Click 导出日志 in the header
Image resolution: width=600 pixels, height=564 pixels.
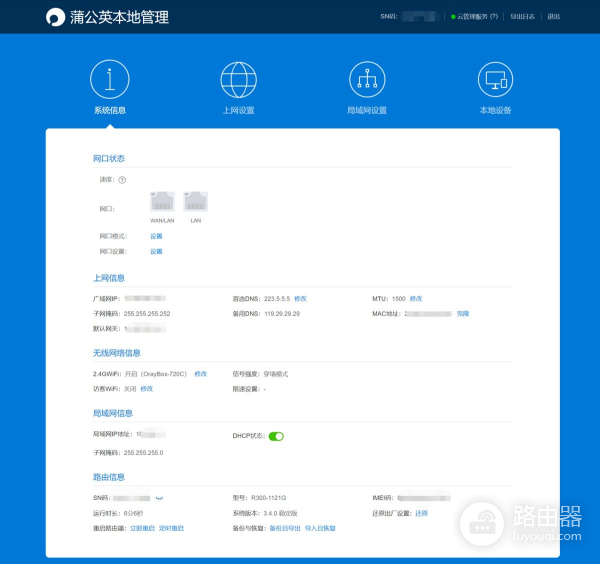[x=522, y=16]
